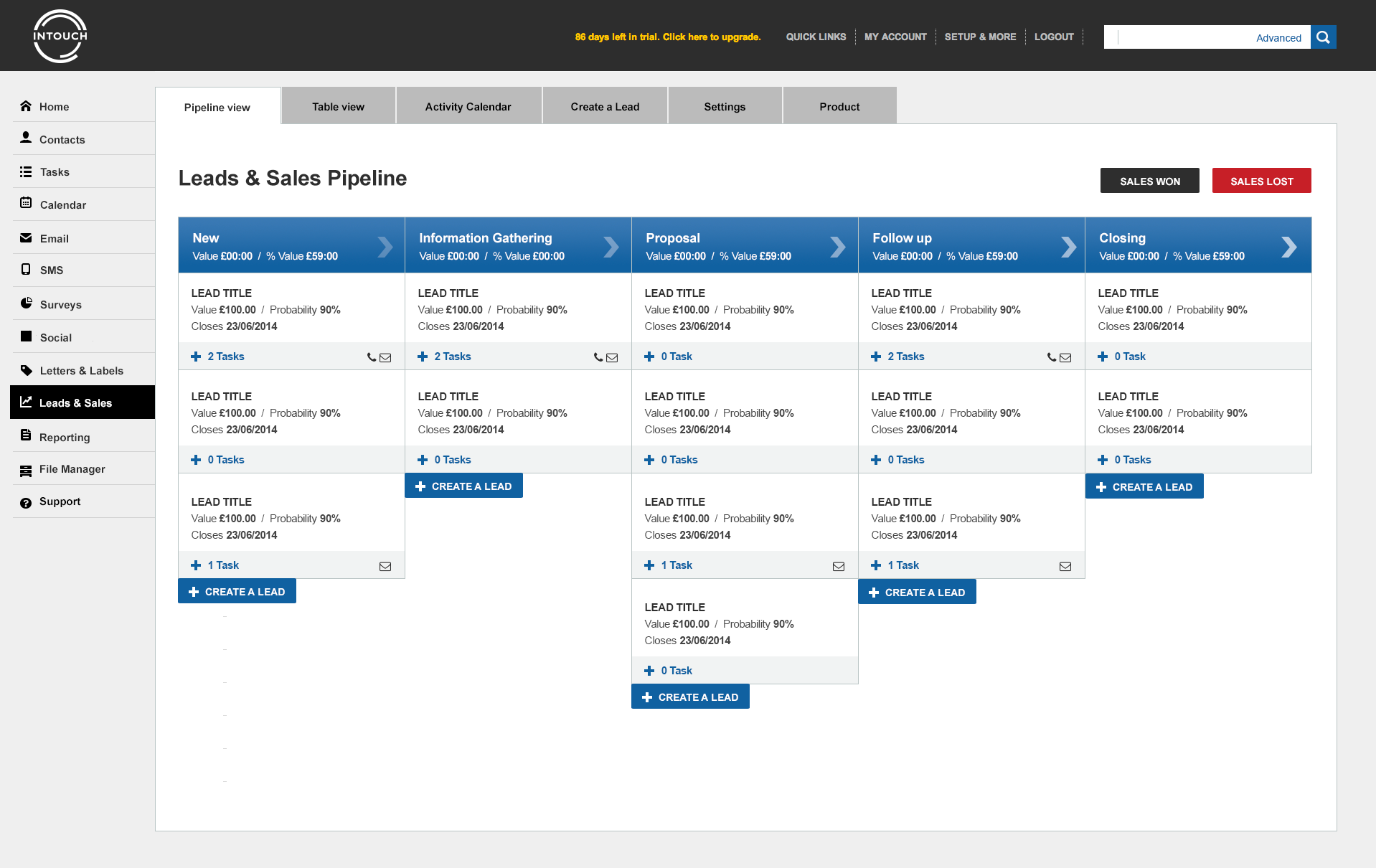1376x868 pixels.
Task: Open the Activity Calendar tab
Action: pos(468,107)
